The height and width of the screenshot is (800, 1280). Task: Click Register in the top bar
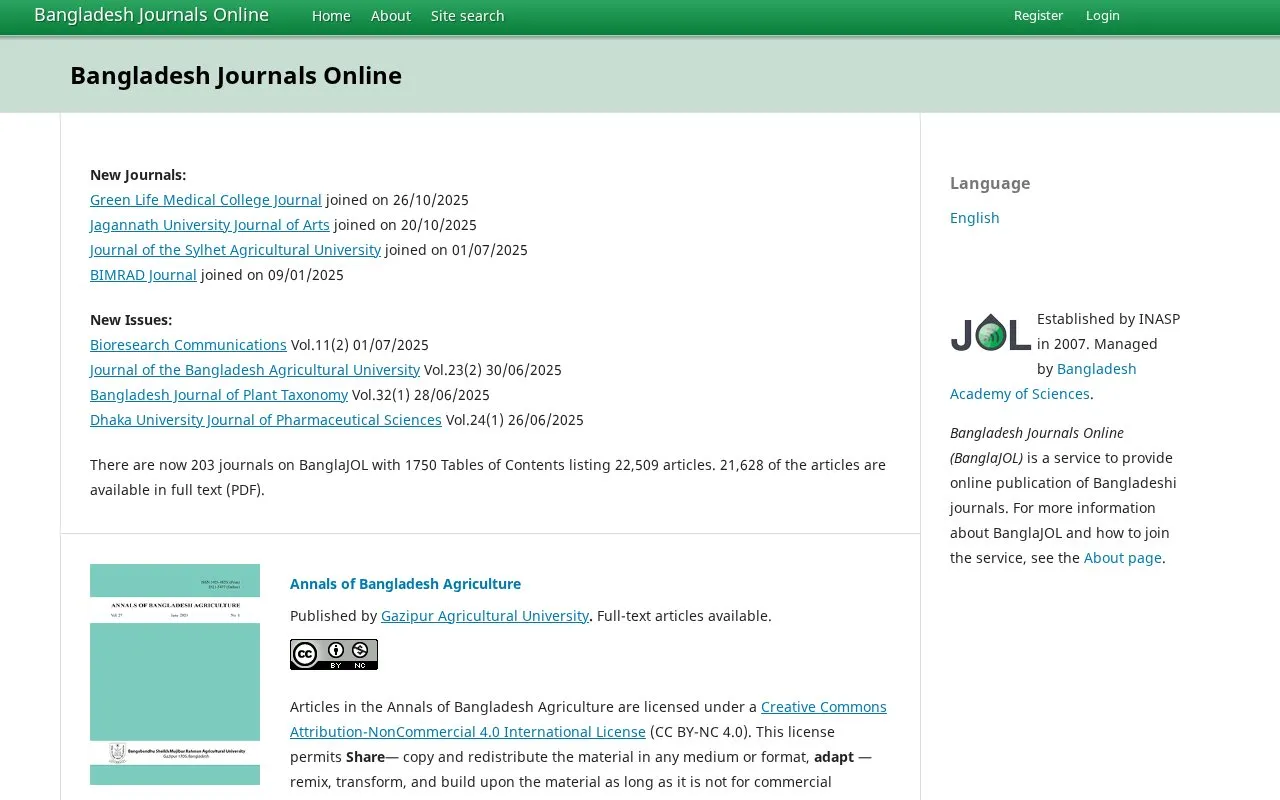[1038, 15]
